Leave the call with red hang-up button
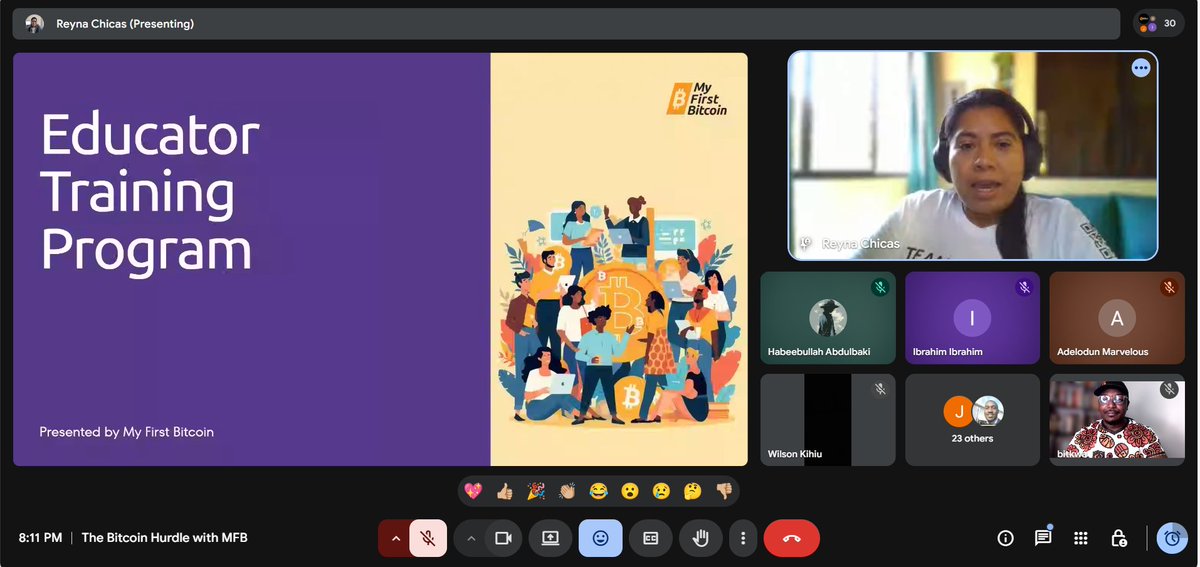 [x=791, y=538]
